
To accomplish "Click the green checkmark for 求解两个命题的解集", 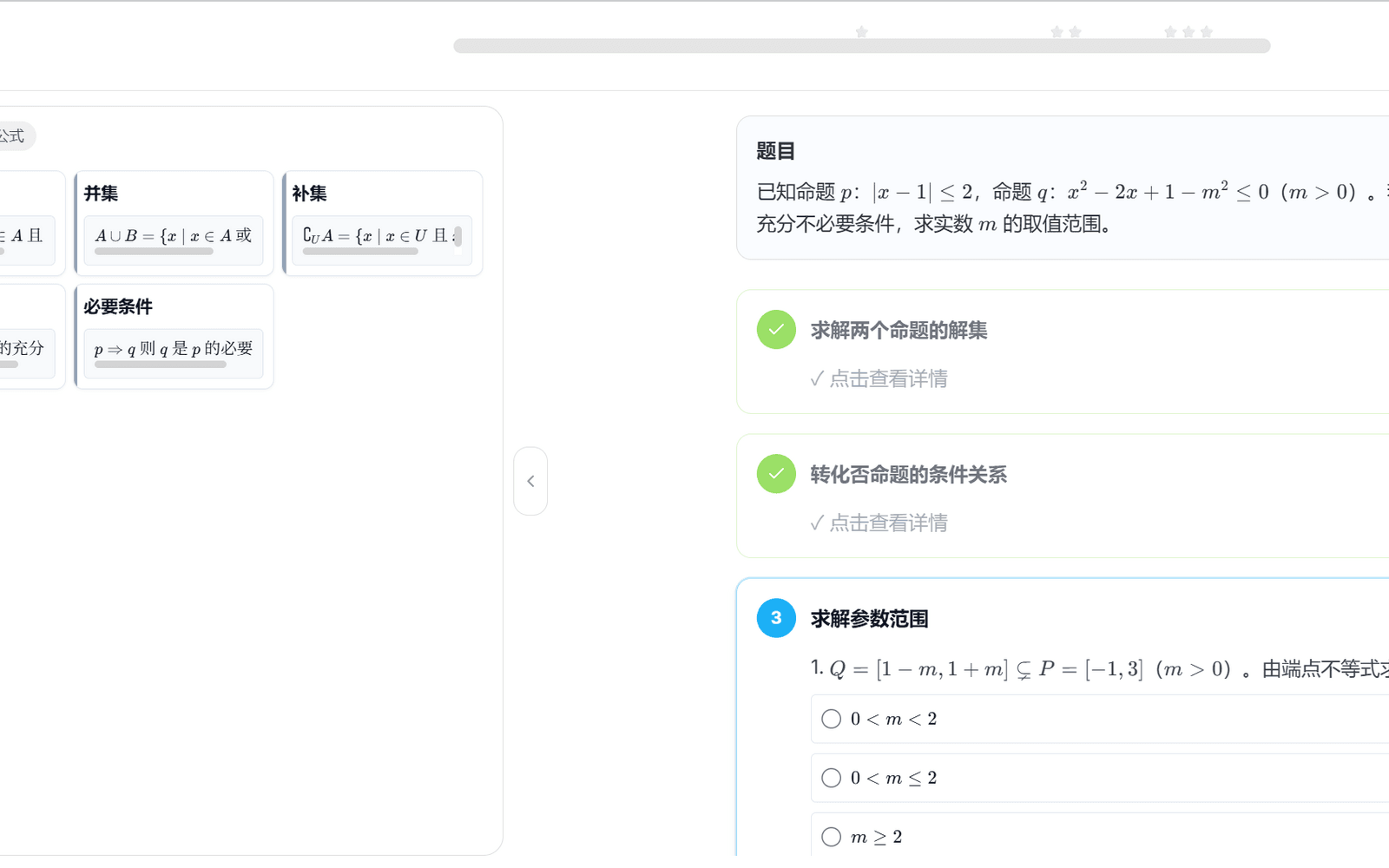I will point(776,330).
